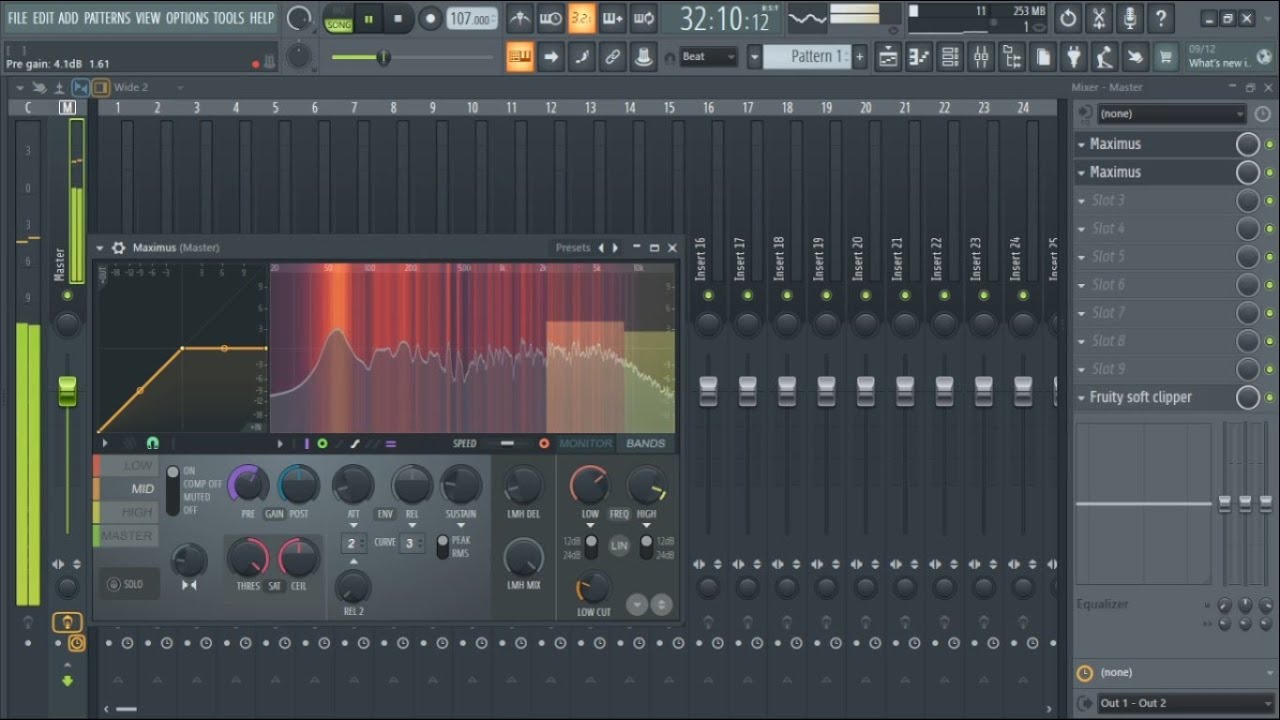This screenshot has height=720, width=1280.
Task: Click the Maximus SPEED slider
Action: click(x=507, y=443)
